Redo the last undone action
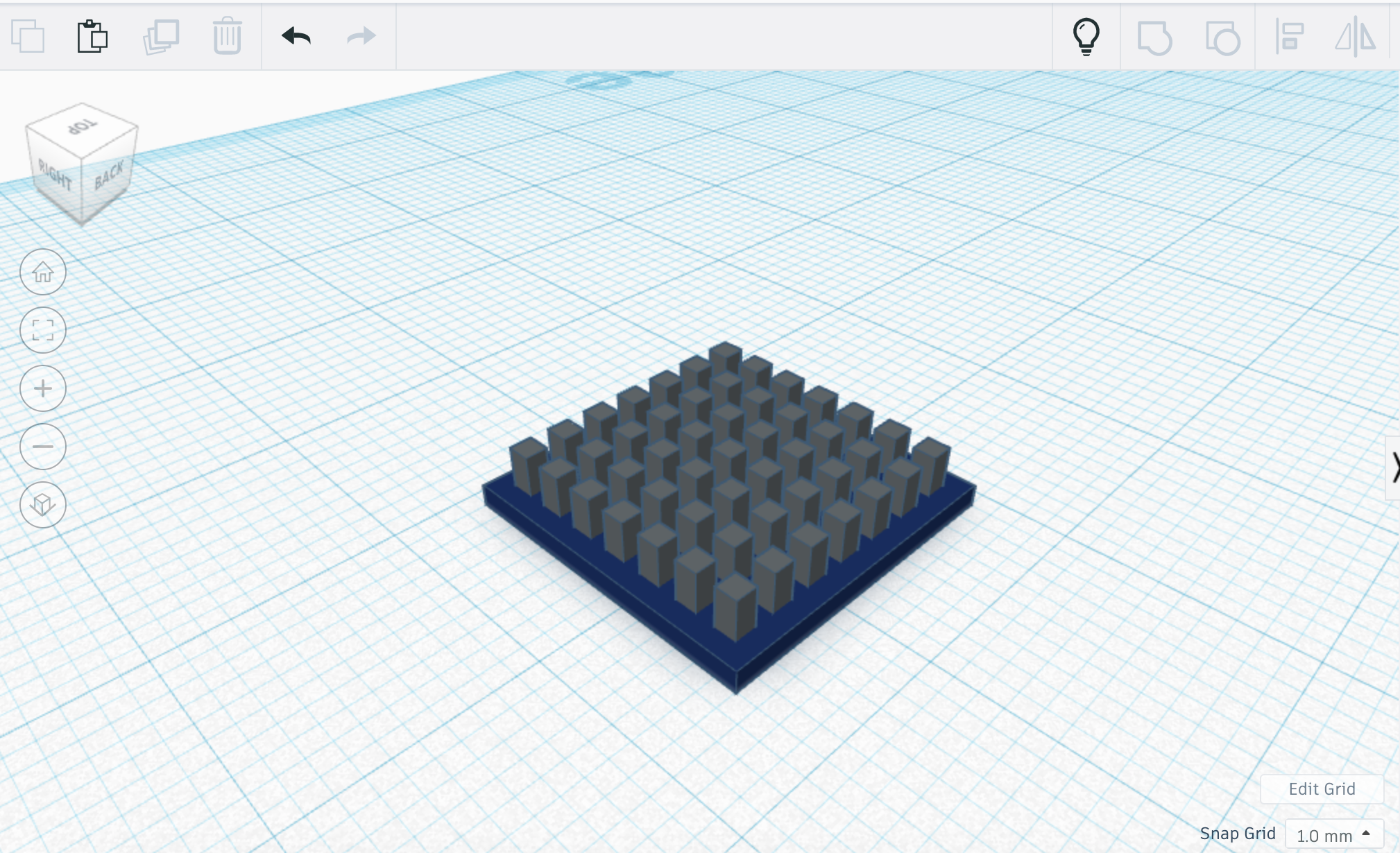The image size is (1400, 853). pos(361,36)
